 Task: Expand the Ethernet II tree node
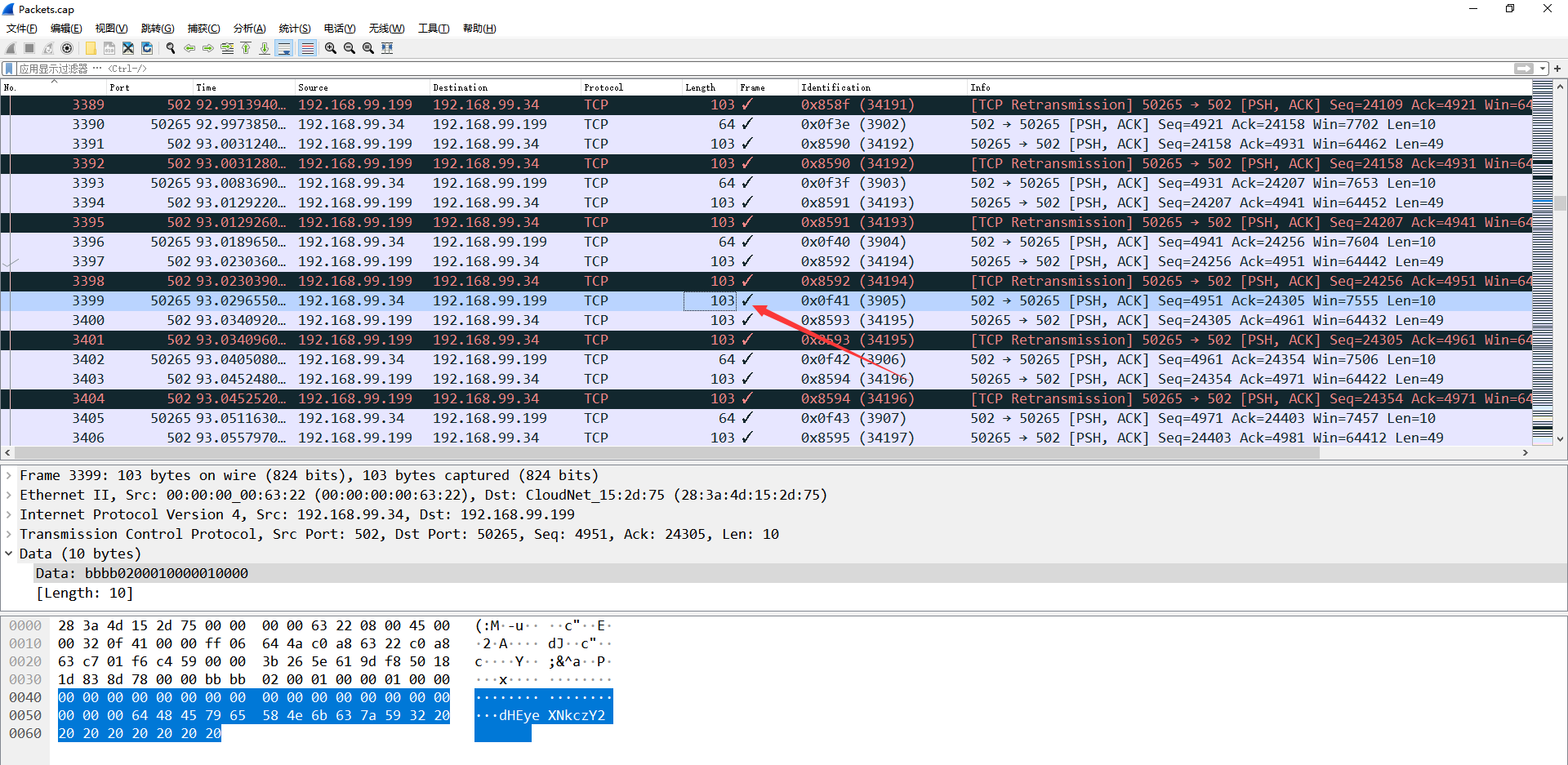9,495
